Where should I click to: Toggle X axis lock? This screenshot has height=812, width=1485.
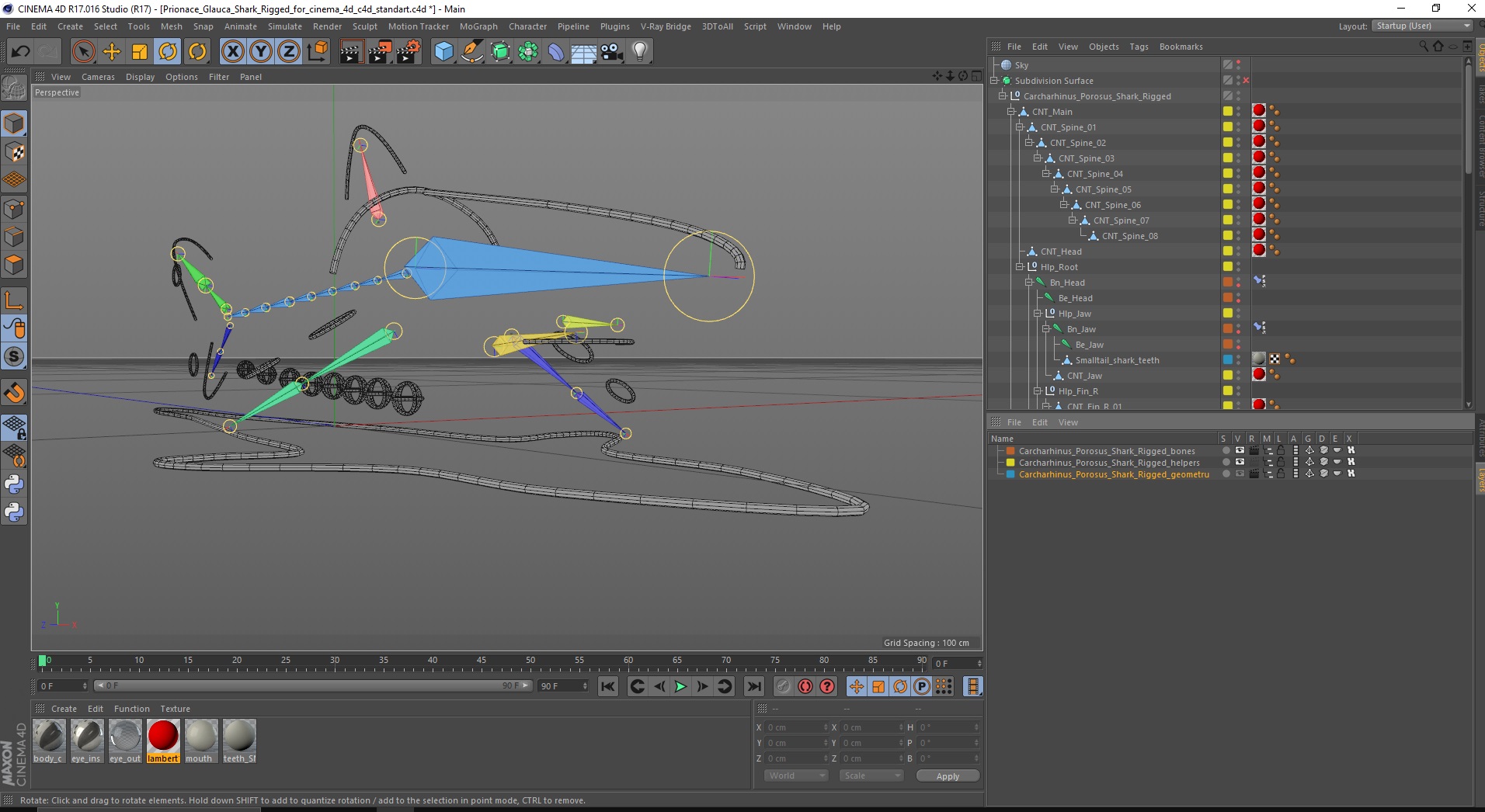232,52
